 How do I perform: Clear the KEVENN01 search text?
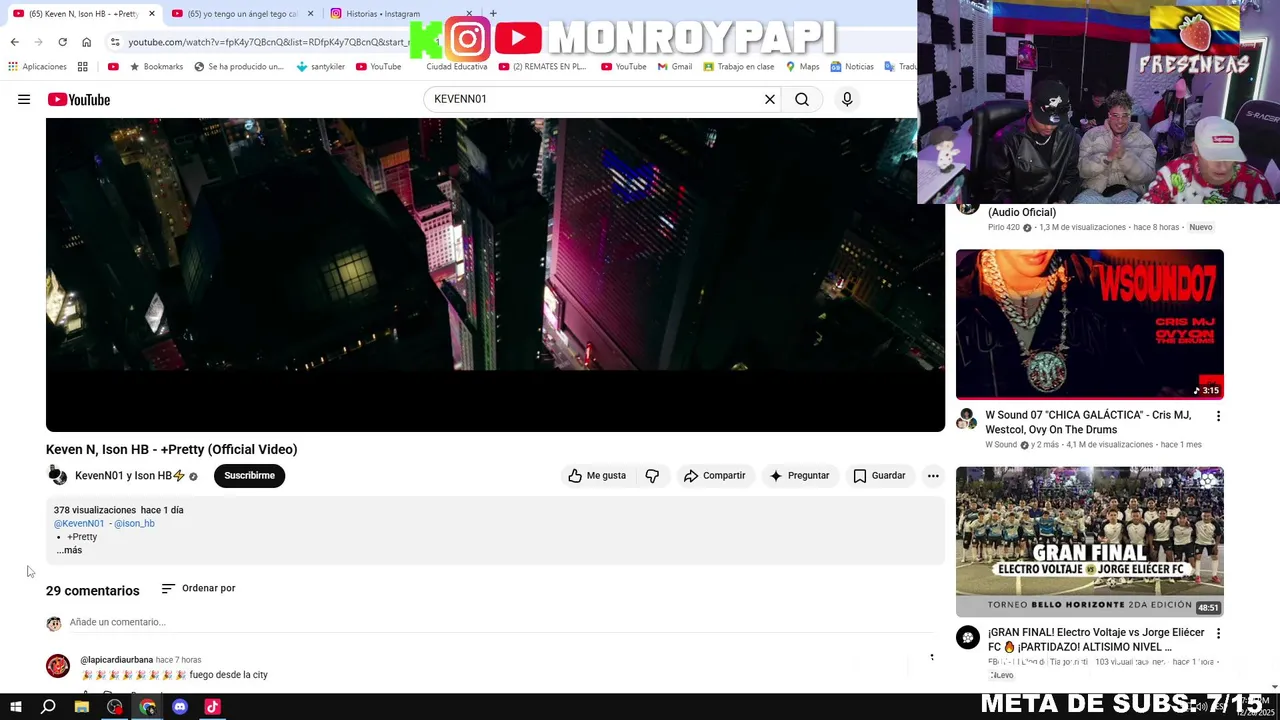coord(770,99)
